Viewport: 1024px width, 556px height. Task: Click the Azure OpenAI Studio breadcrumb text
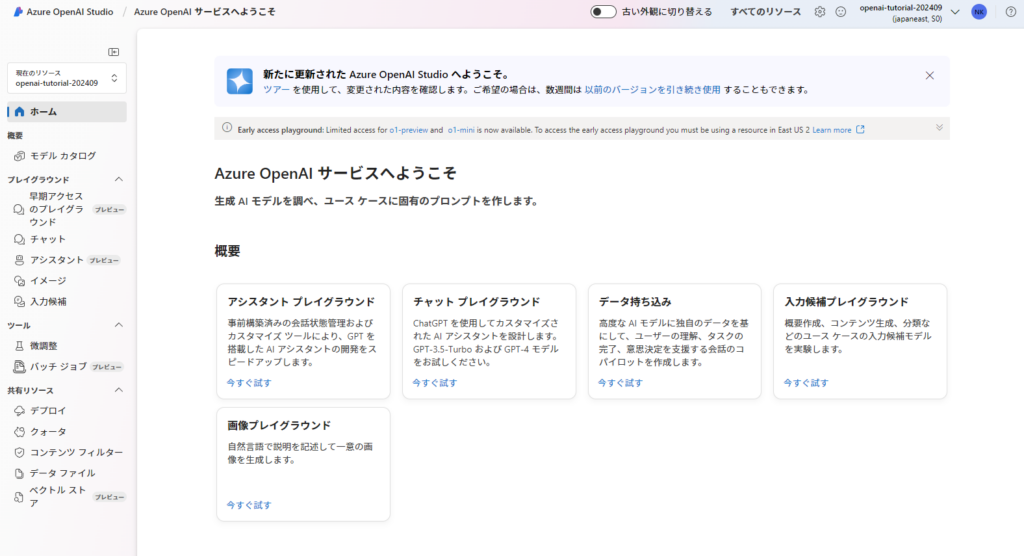[x=70, y=12]
